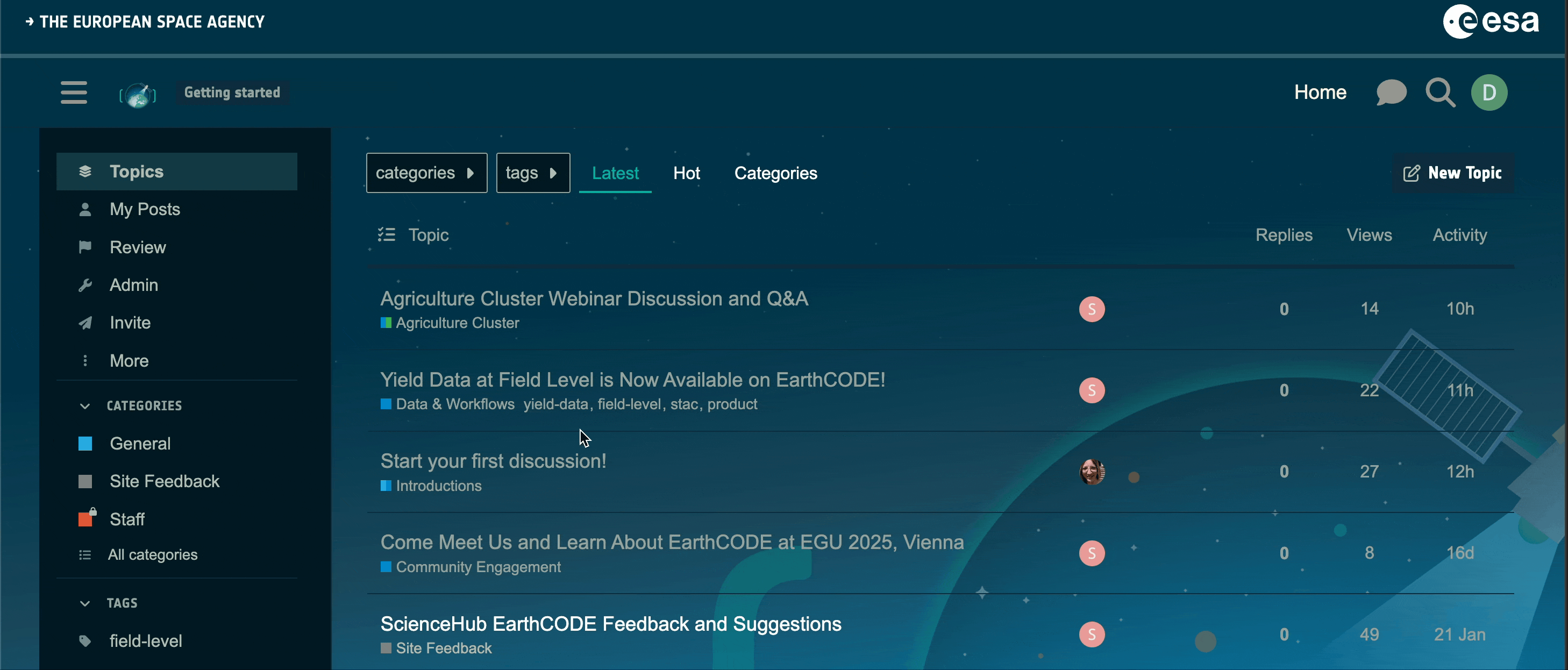The width and height of the screenshot is (1568, 670).
Task: Open search with magnifier icon
Action: point(1440,92)
